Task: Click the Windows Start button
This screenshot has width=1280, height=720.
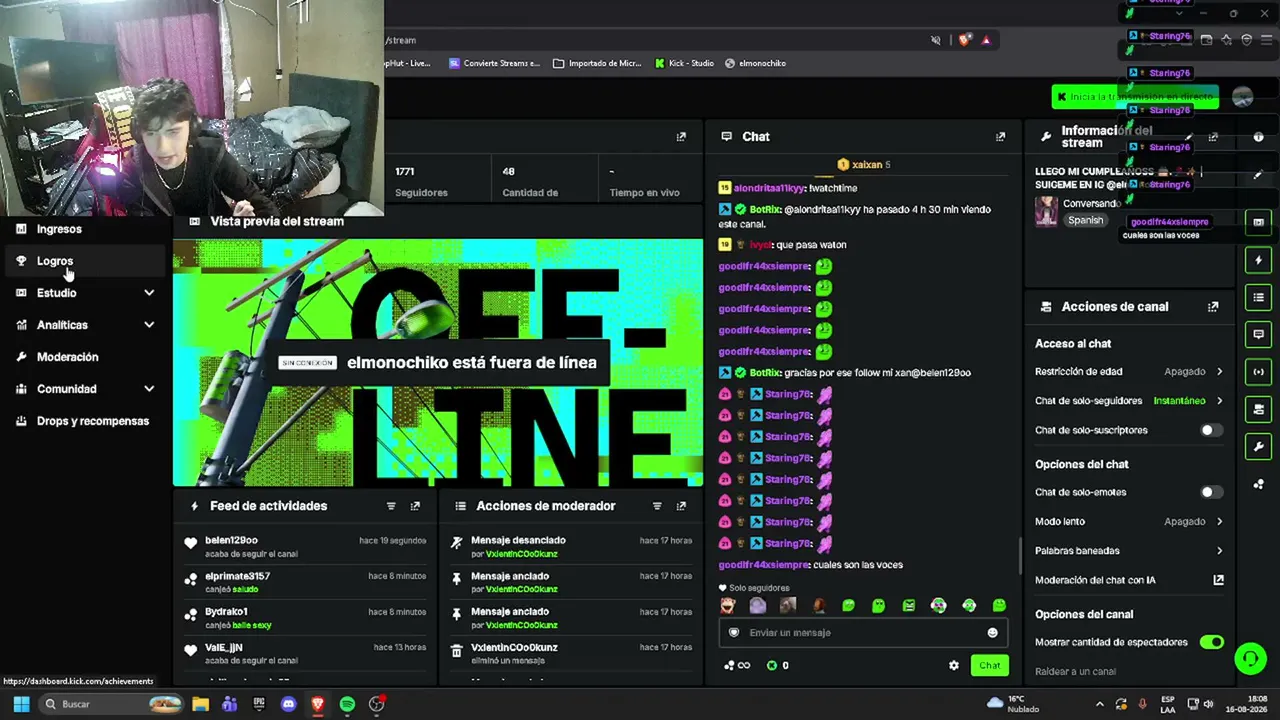Action: coord(21,705)
